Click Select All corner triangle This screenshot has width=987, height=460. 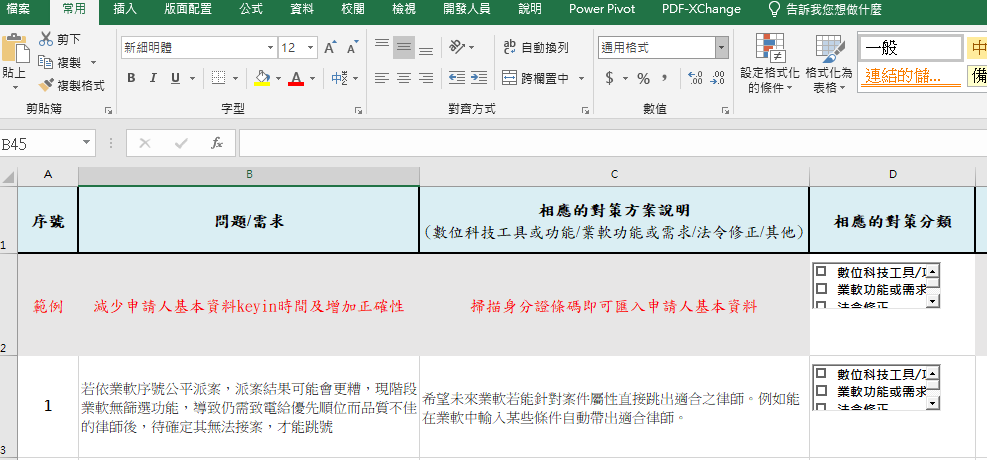coord(8,176)
